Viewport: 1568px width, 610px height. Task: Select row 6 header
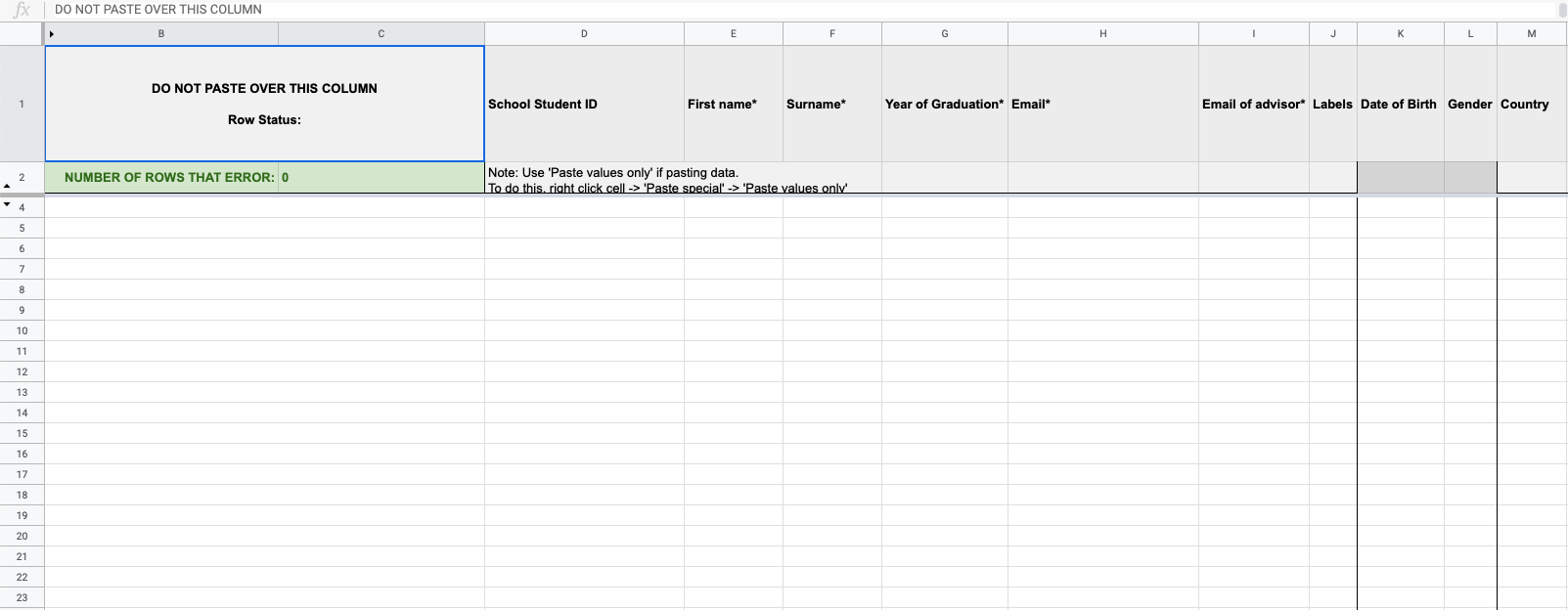[22, 248]
